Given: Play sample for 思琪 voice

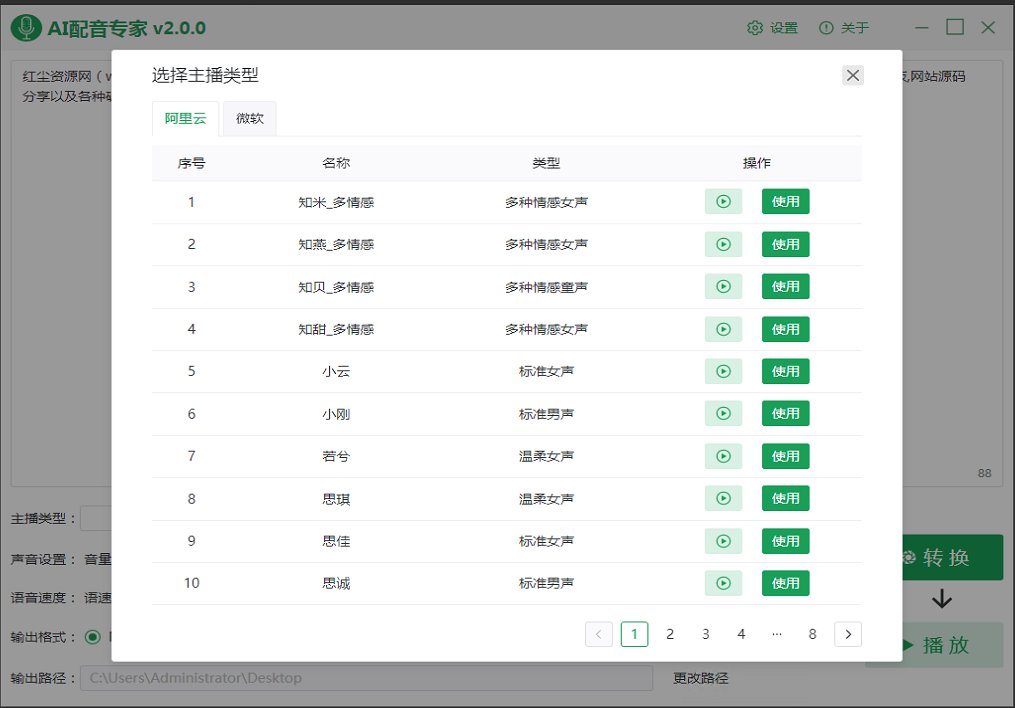Looking at the screenshot, I should coord(723,498).
